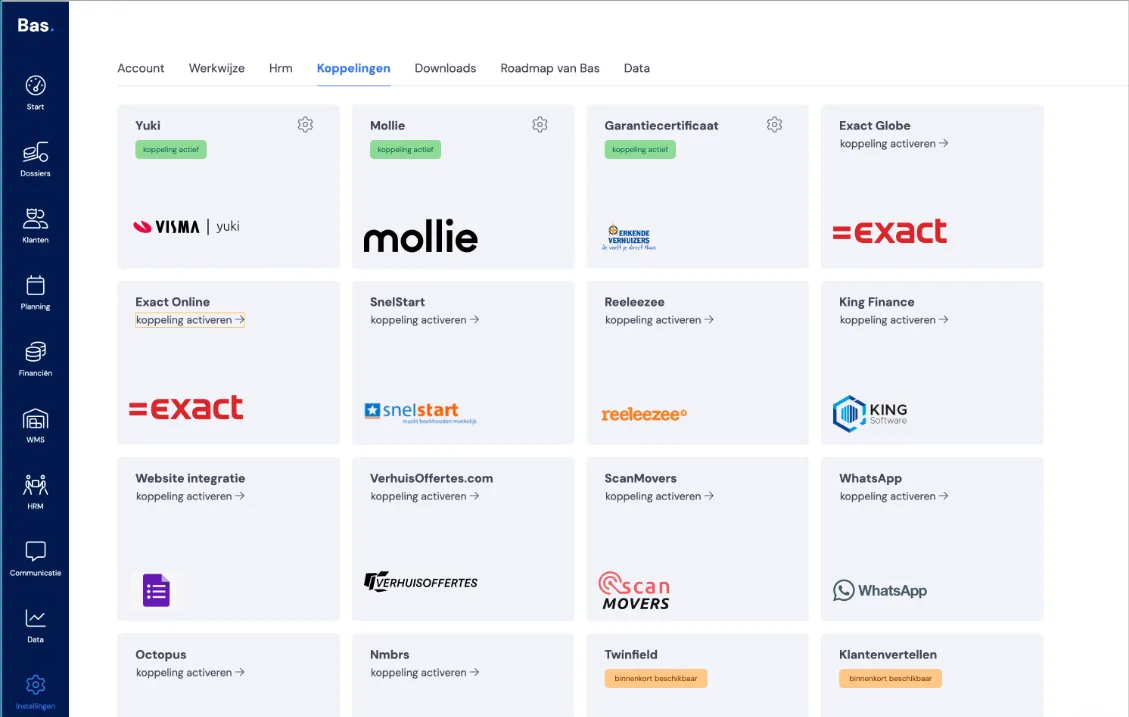Click the Exact Globe card's exact logo
Image resolution: width=1129 pixels, height=717 pixels.
click(x=890, y=231)
